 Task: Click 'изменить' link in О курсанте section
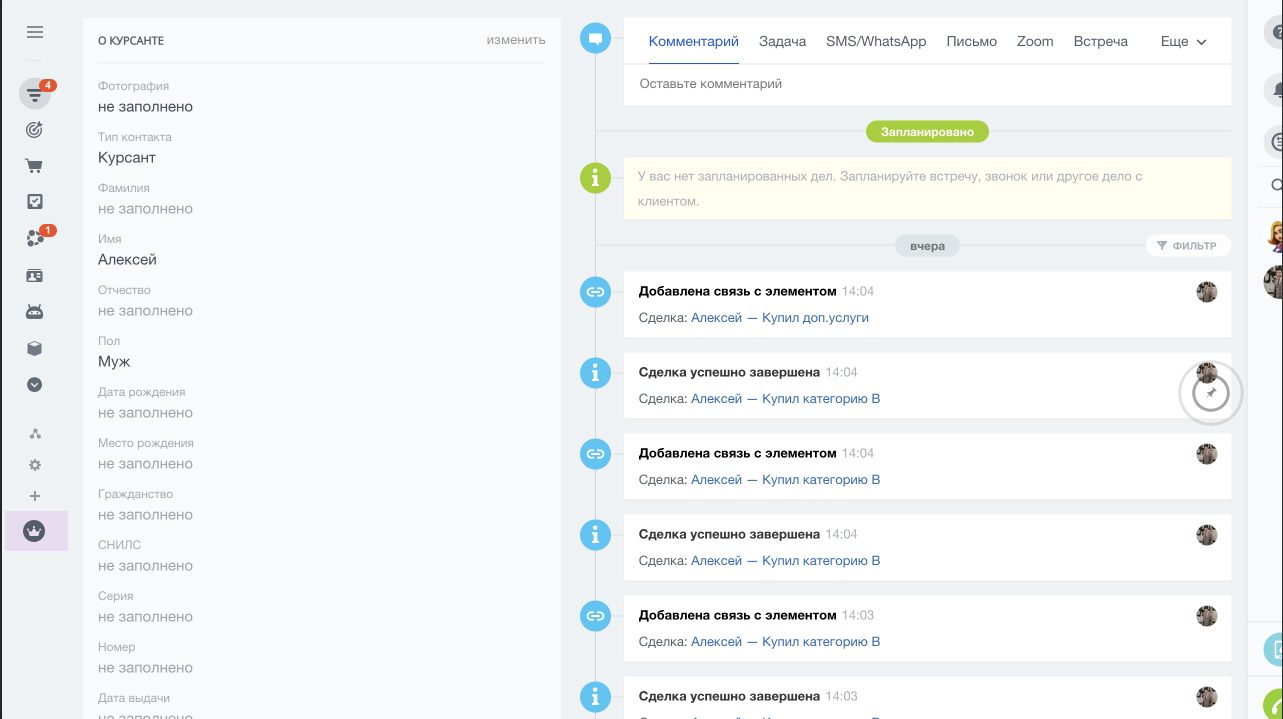click(516, 40)
